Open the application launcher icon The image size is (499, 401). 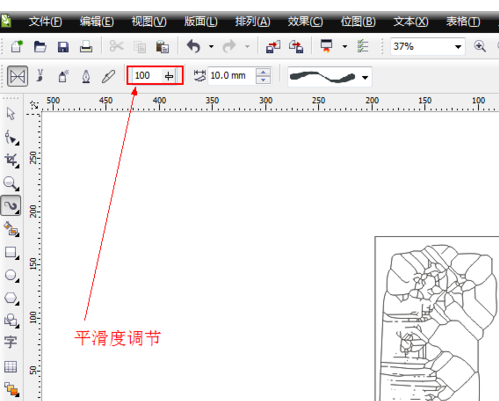[x=326, y=46]
